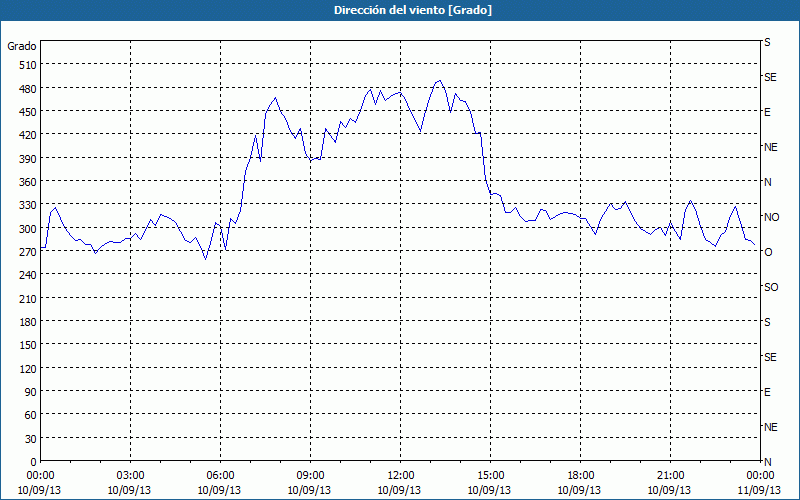Click the chart title "Dirección del viento [Grado]"
The height and width of the screenshot is (500, 800).
click(x=413, y=10)
